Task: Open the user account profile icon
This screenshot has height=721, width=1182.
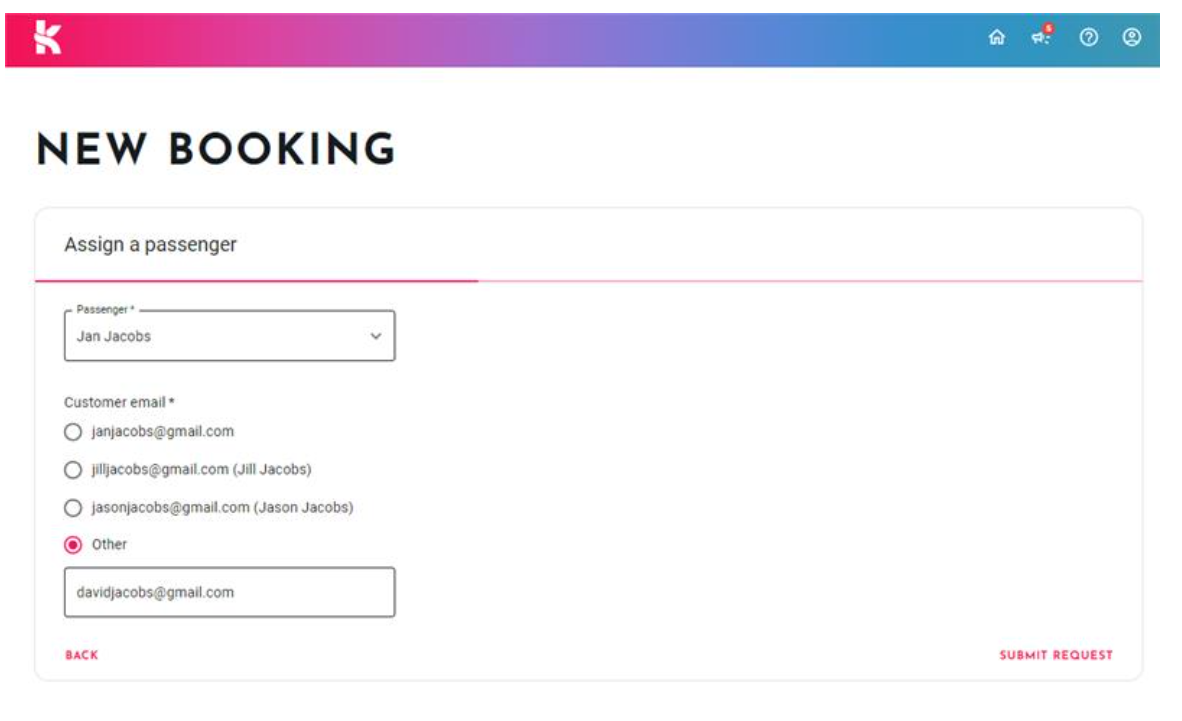Action: [1131, 37]
